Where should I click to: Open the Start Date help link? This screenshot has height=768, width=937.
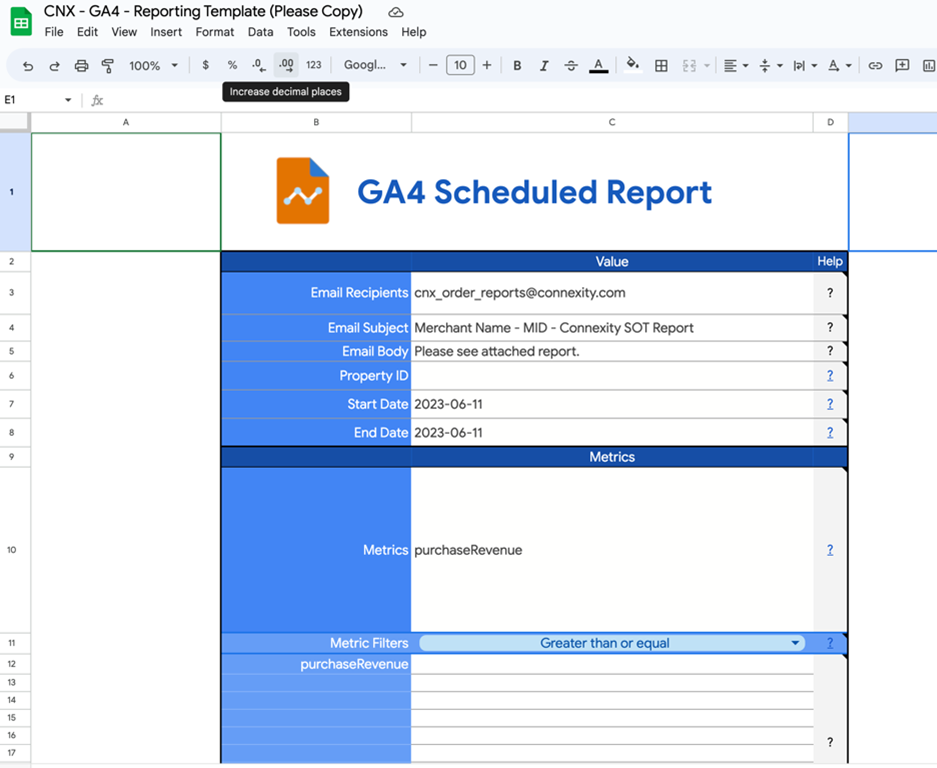(x=830, y=404)
